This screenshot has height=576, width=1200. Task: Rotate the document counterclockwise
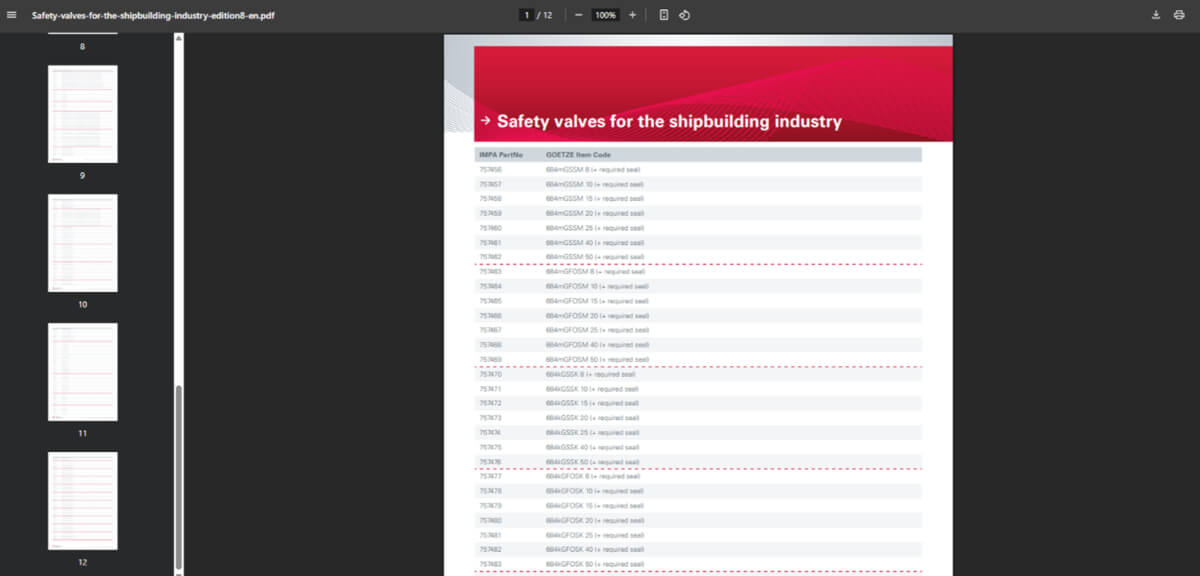click(685, 15)
